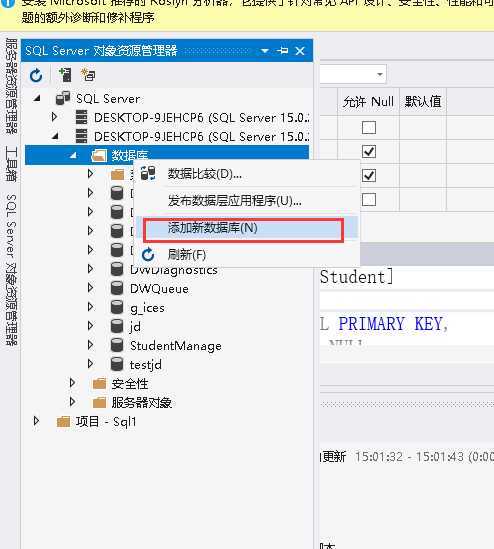Expand the DWQueue database node
The image size is (494, 549).
point(90,288)
